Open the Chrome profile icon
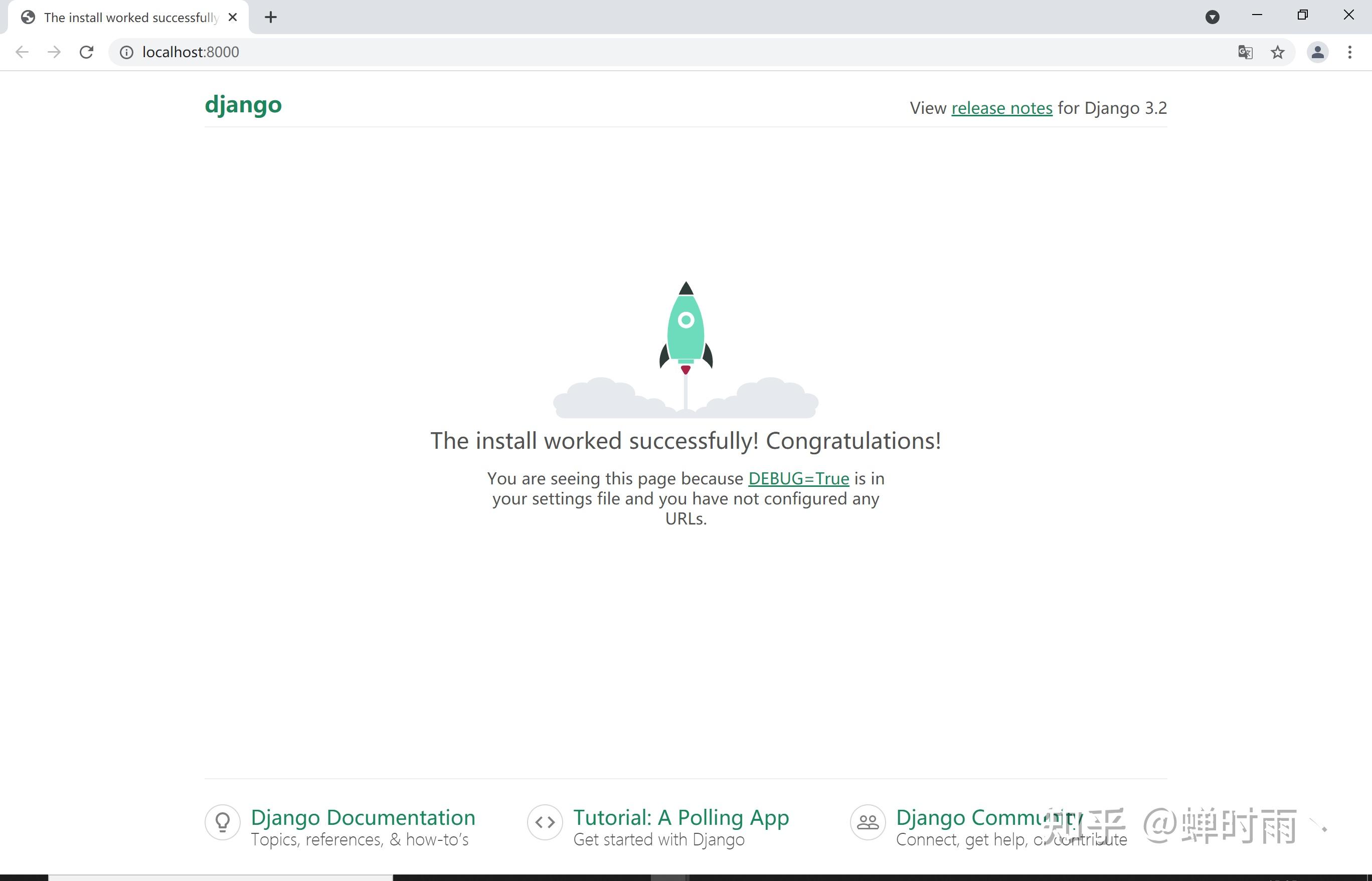 [x=1317, y=52]
